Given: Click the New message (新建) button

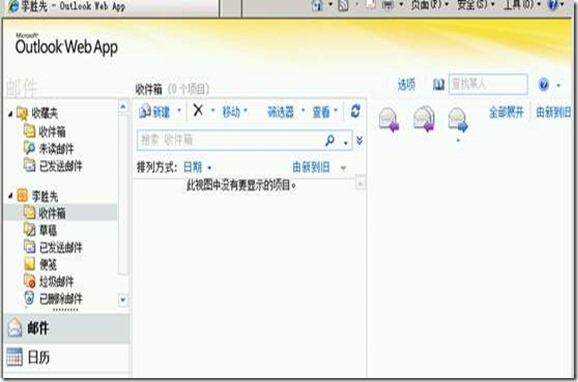Looking at the screenshot, I should [154, 112].
